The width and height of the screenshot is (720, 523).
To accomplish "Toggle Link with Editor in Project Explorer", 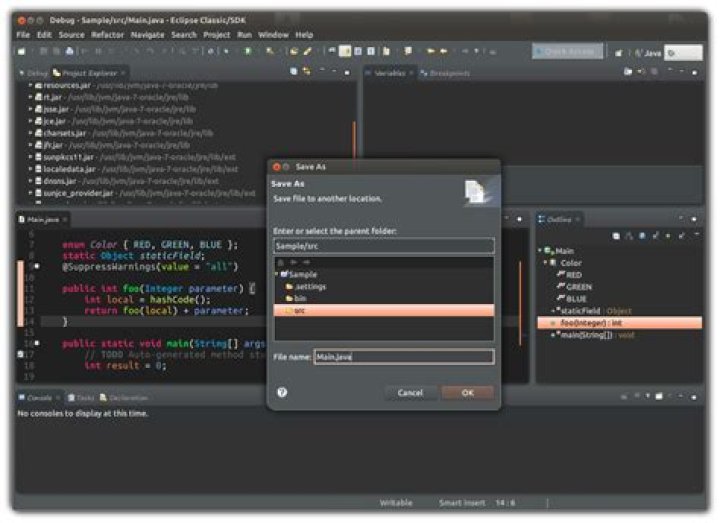I will (x=306, y=71).
